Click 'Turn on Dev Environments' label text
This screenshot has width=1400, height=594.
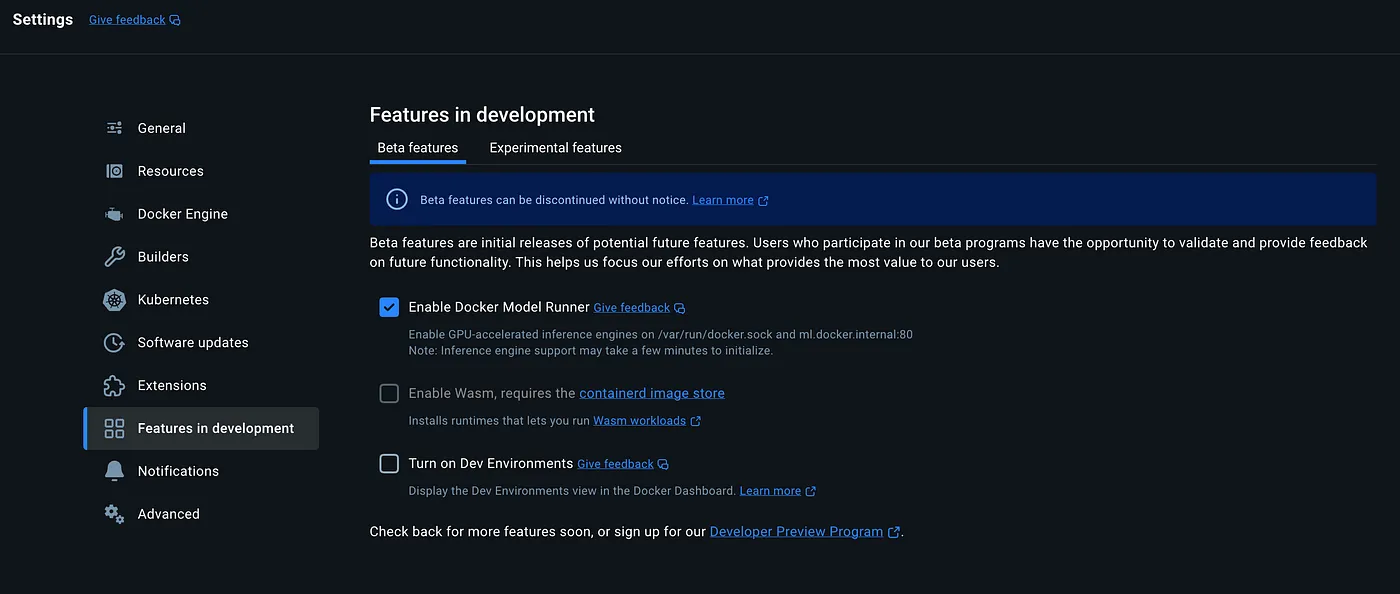[491, 463]
